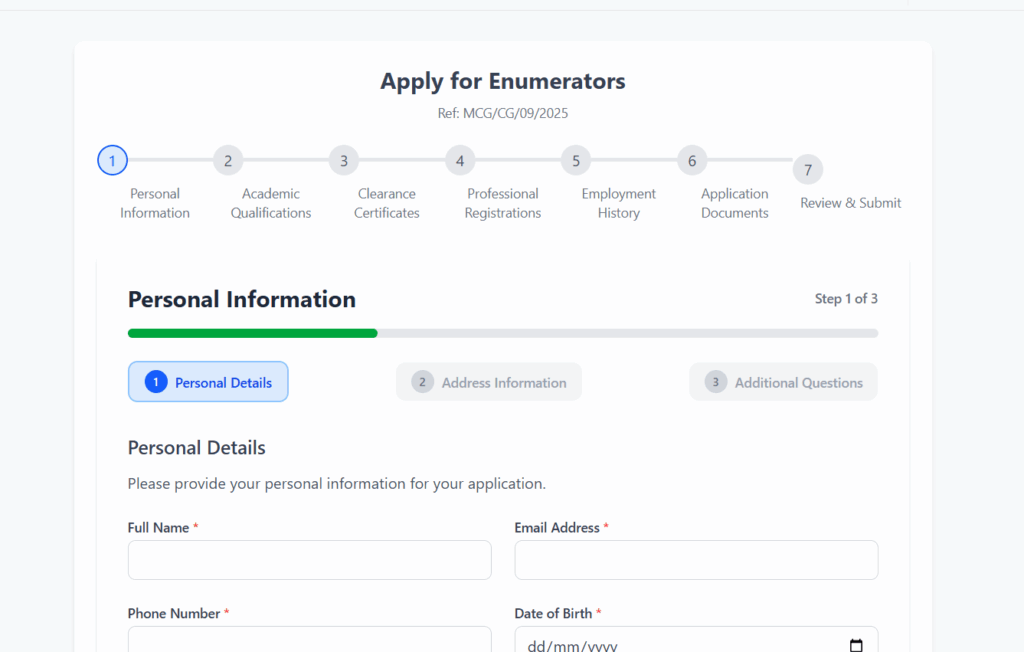This screenshot has width=1024, height=652.
Task: Click inside the Full Name input field
Action: tap(309, 560)
